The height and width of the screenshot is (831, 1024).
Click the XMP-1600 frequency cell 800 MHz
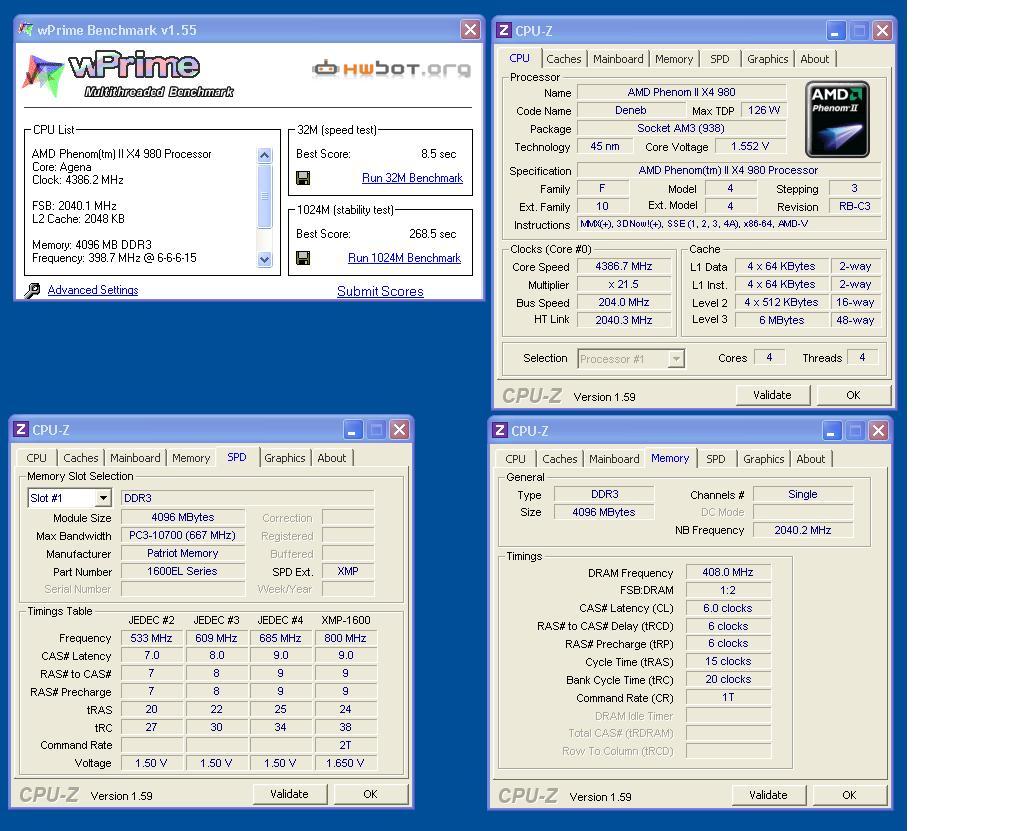(x=345, y=638)
